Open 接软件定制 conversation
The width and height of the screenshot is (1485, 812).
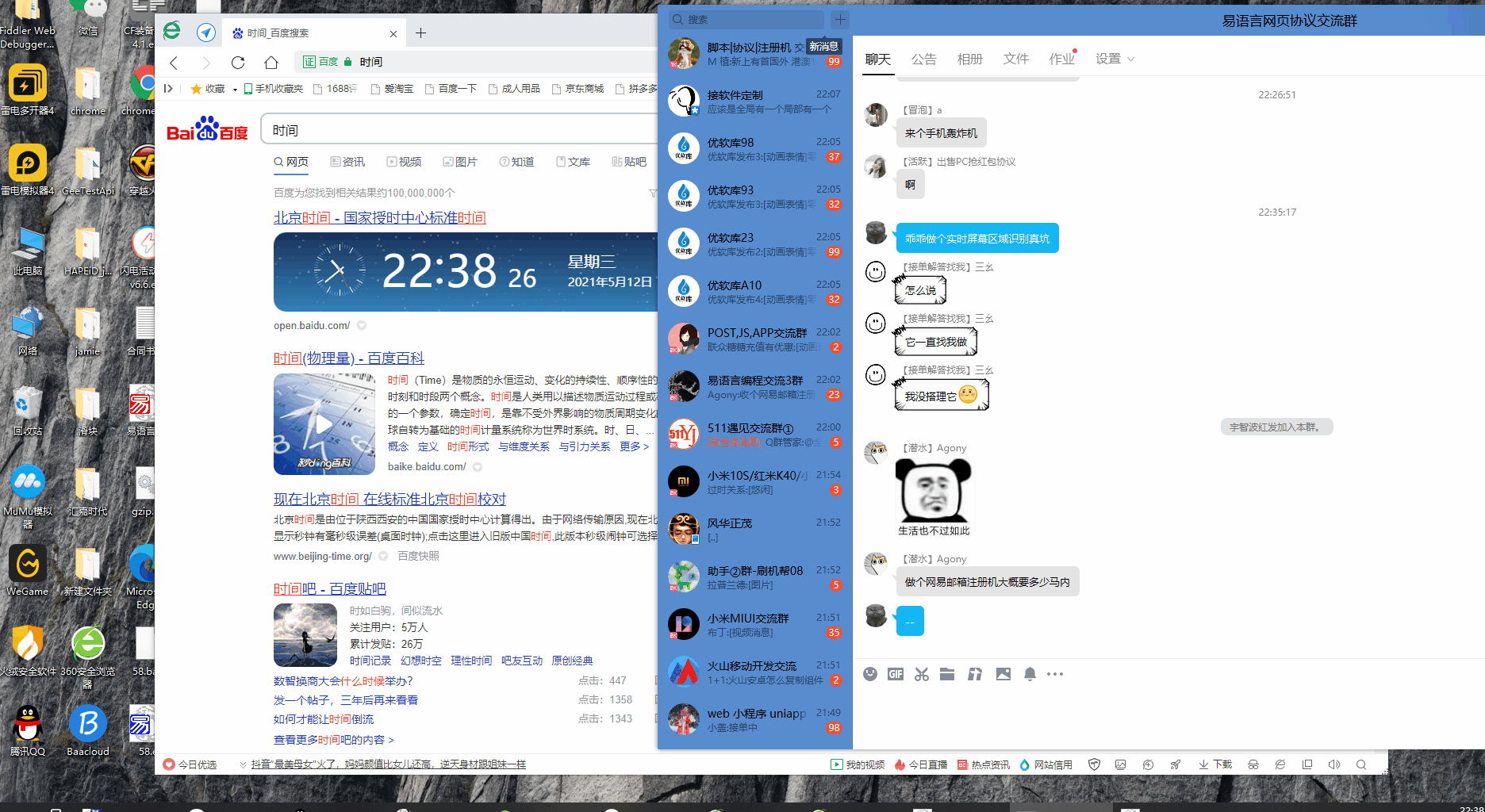pos(755,101)
